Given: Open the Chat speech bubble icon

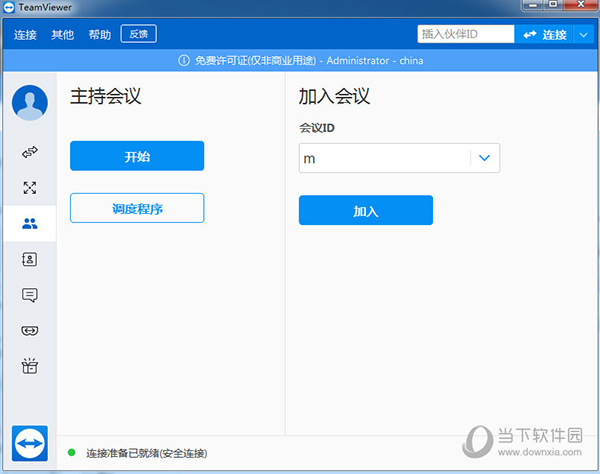Looking at the screenshot, I should click(29, 295).
